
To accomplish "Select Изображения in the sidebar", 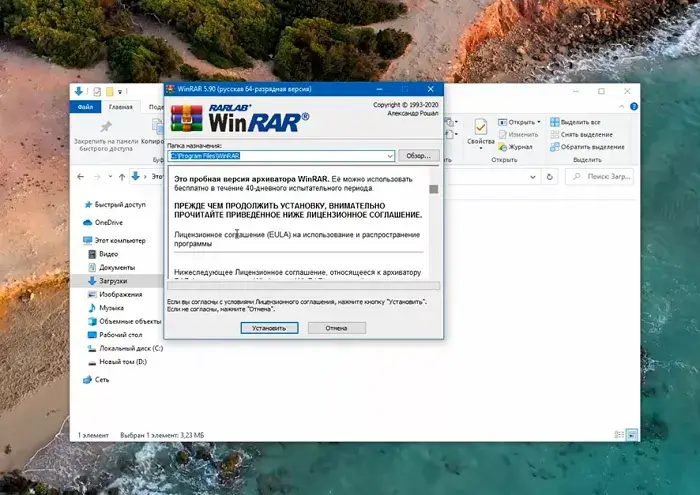I will pyautogui.click(x=115, y=294).
